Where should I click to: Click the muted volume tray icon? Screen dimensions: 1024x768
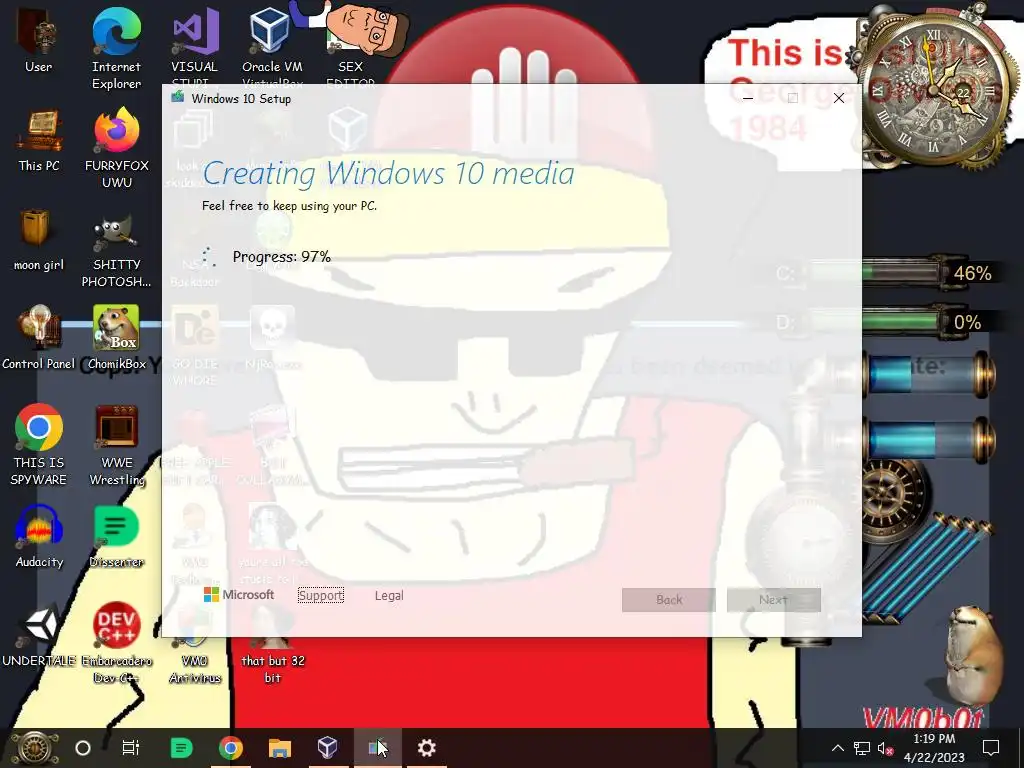(x=885, y=748)
